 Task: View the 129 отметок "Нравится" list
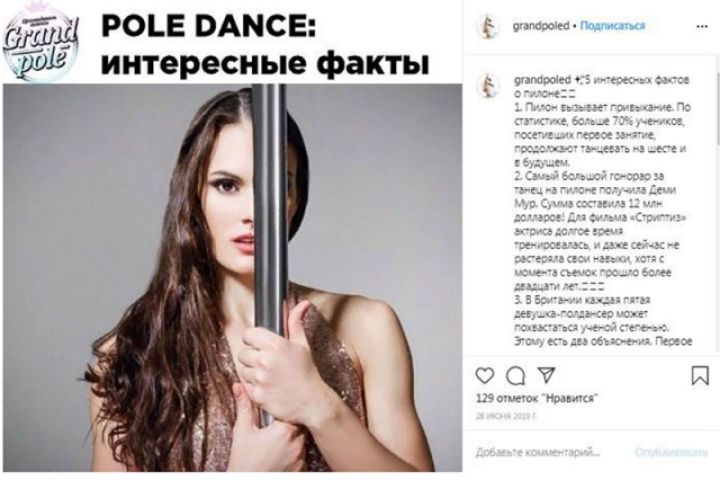[538, 398]
